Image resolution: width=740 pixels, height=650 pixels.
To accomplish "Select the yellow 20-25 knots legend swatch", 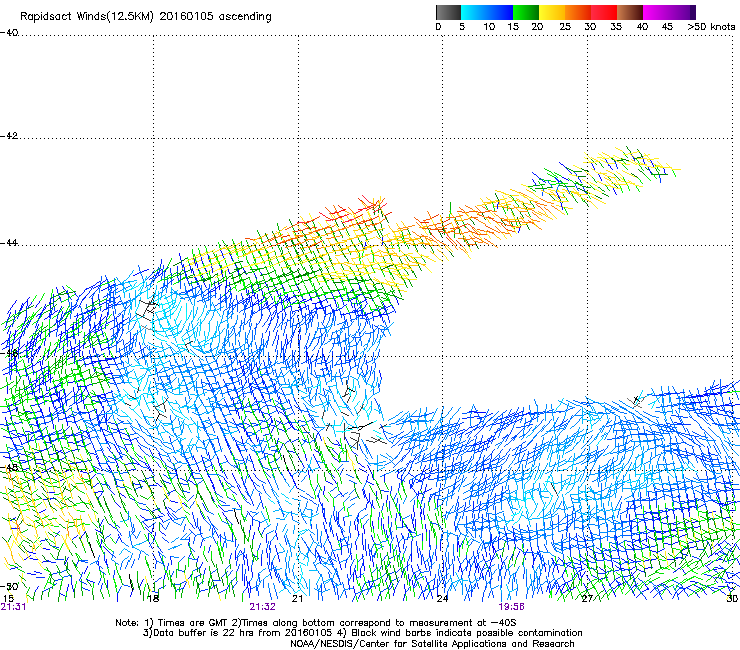I will tap(552, 12).
